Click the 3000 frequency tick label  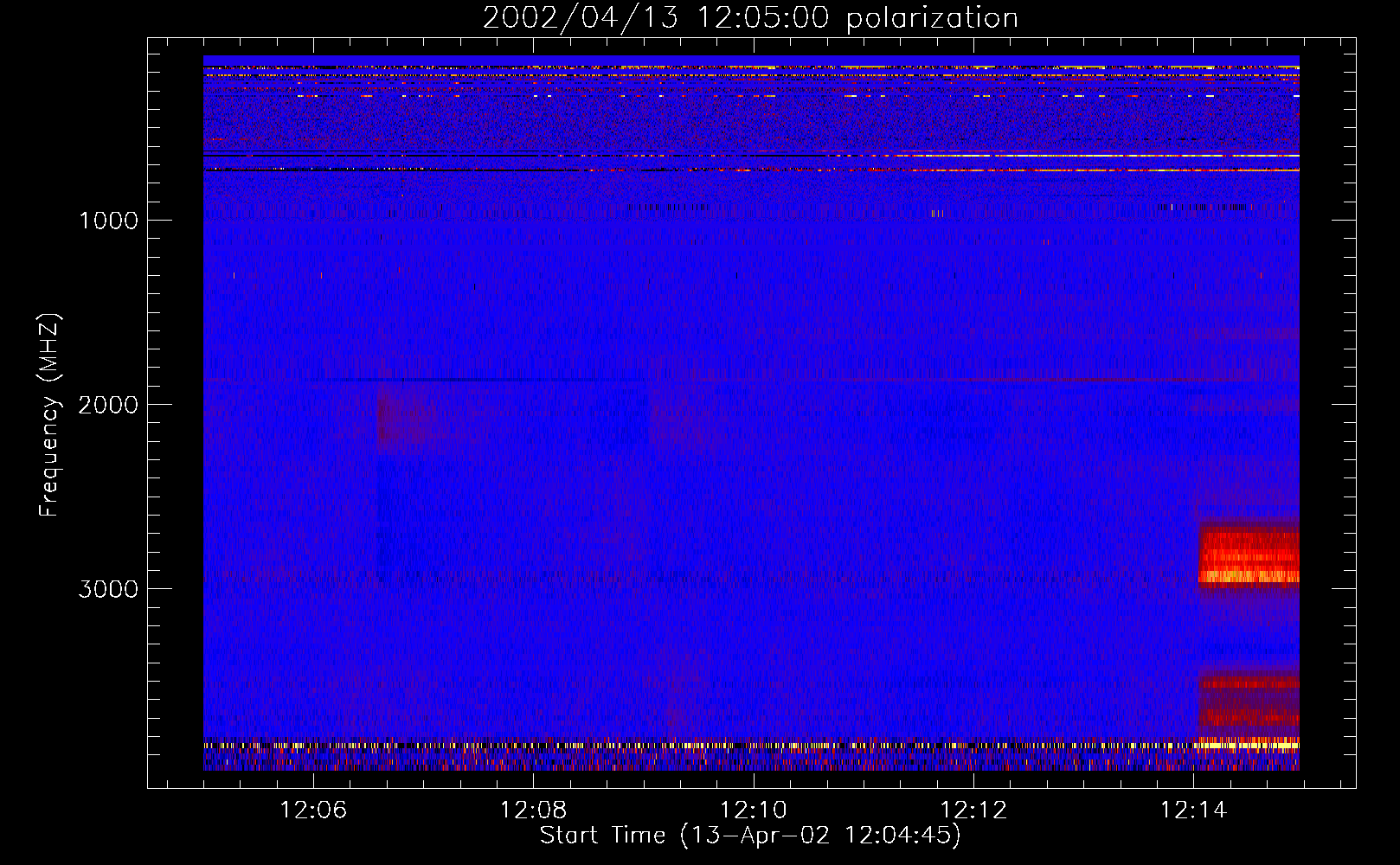(x=108, y=588)
